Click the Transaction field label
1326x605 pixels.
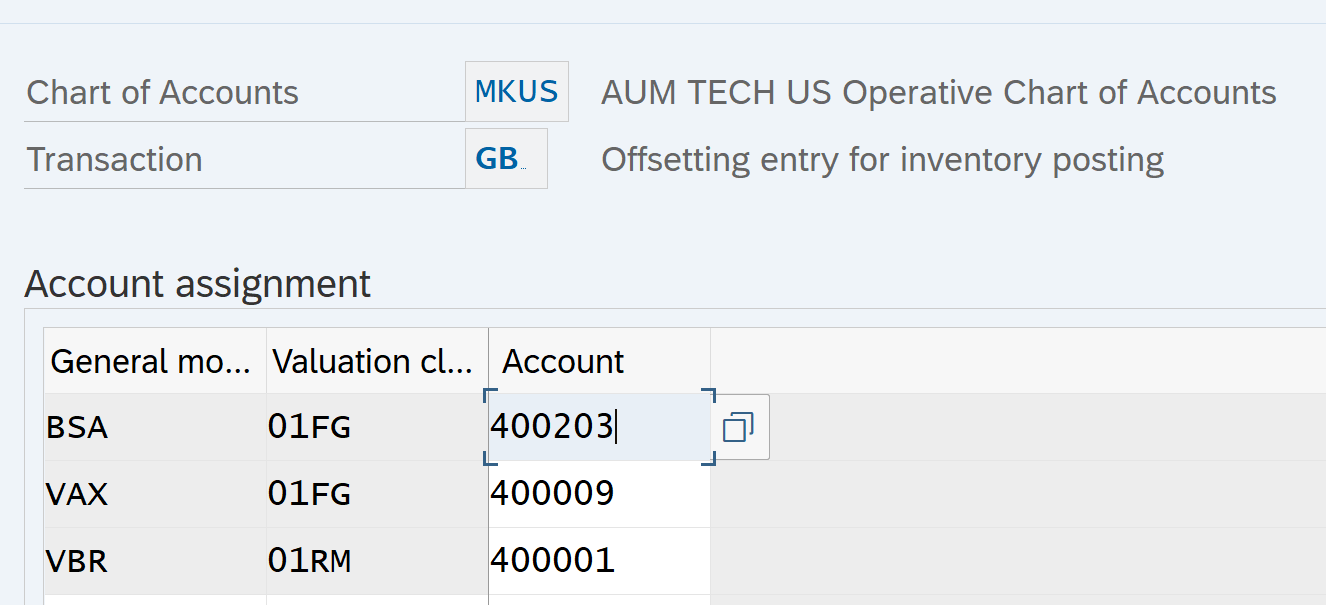[114, 160]
